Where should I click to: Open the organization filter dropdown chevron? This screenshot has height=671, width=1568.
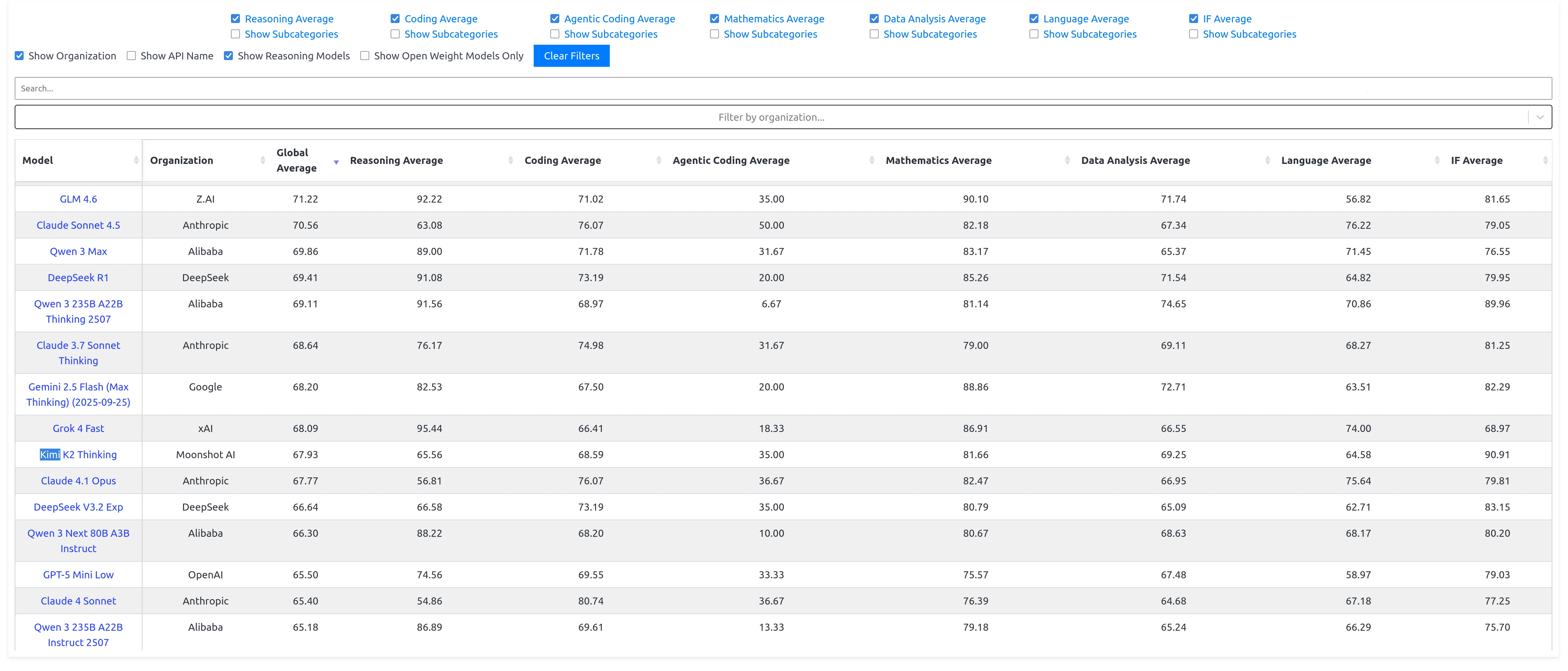point(1539,118)
